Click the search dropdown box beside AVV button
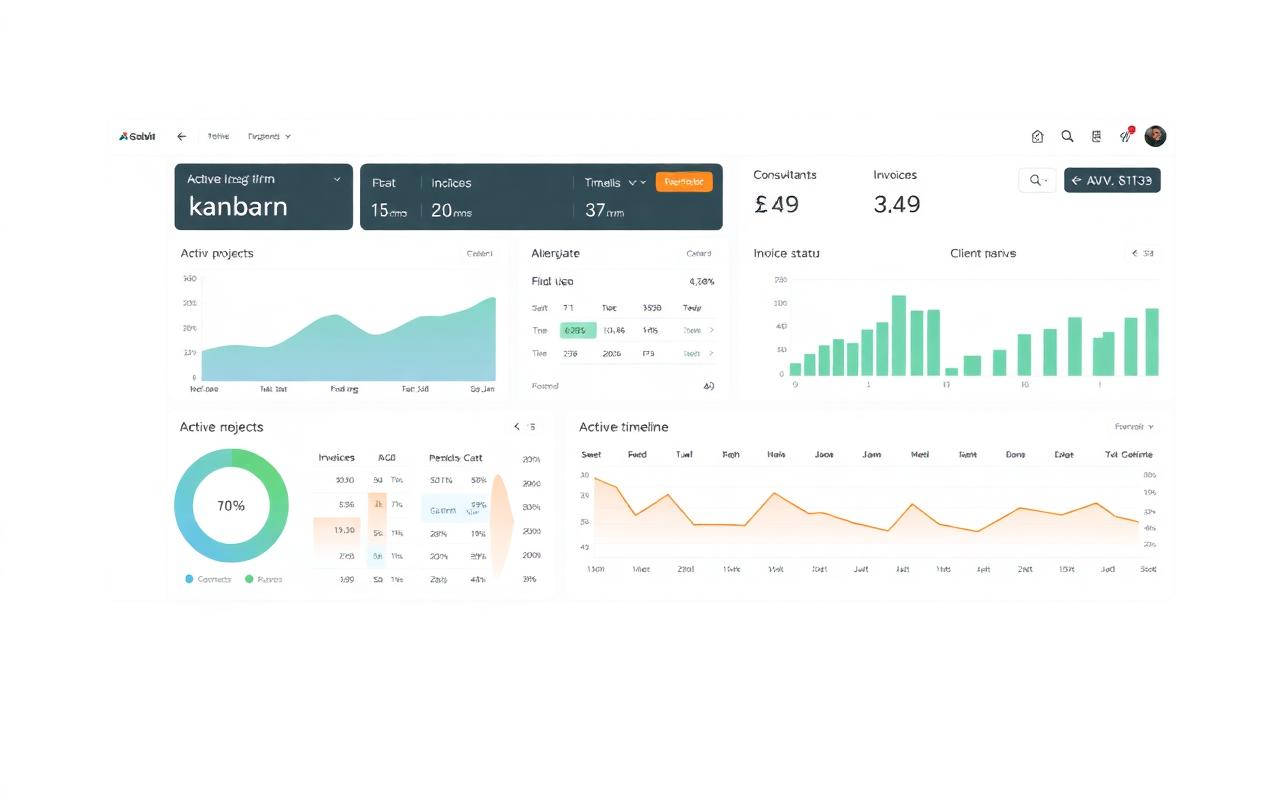Viewport: 1280px width, 800px height. 1037,180
